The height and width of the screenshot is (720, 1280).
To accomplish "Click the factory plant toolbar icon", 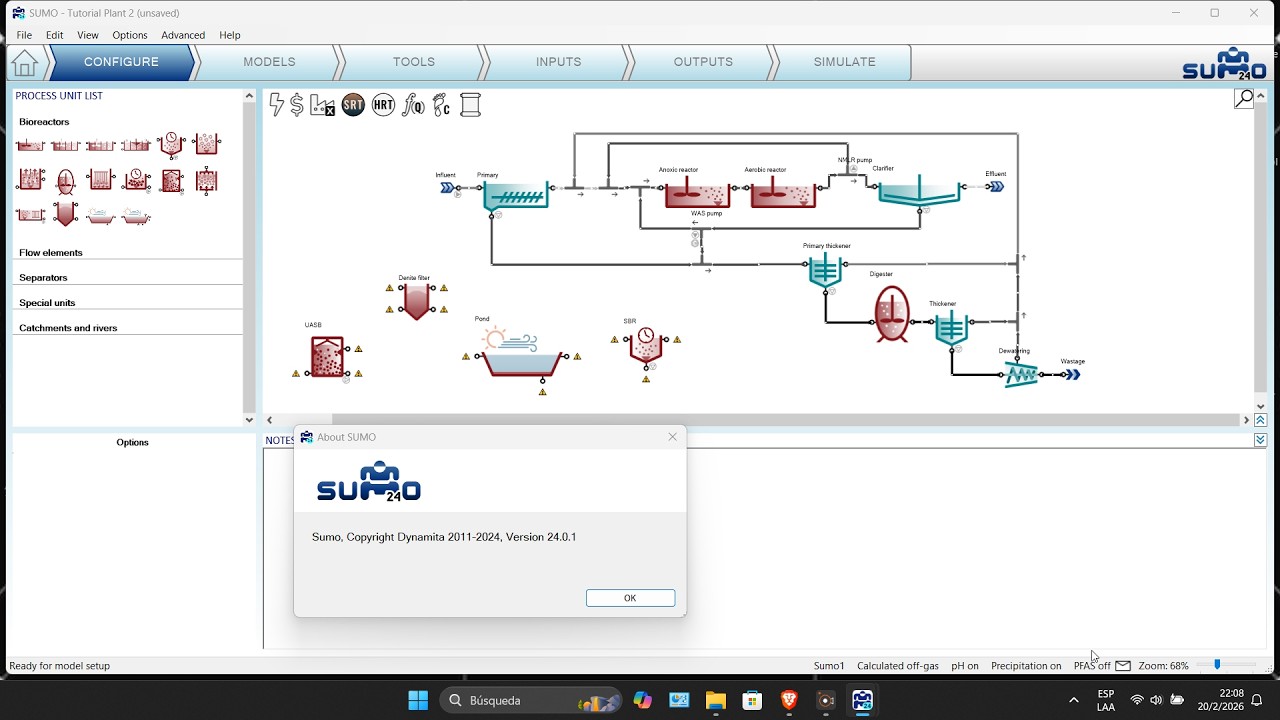I will [323, 105].
